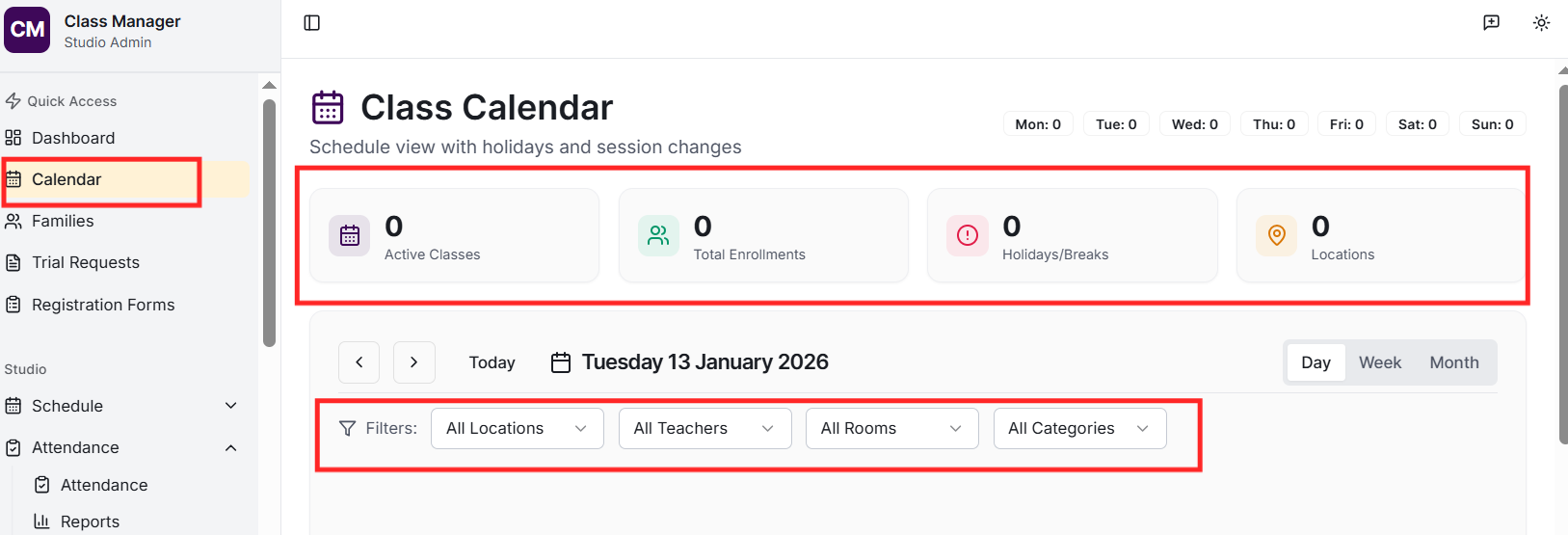Click the Locations pin icon

[1276, 235]
